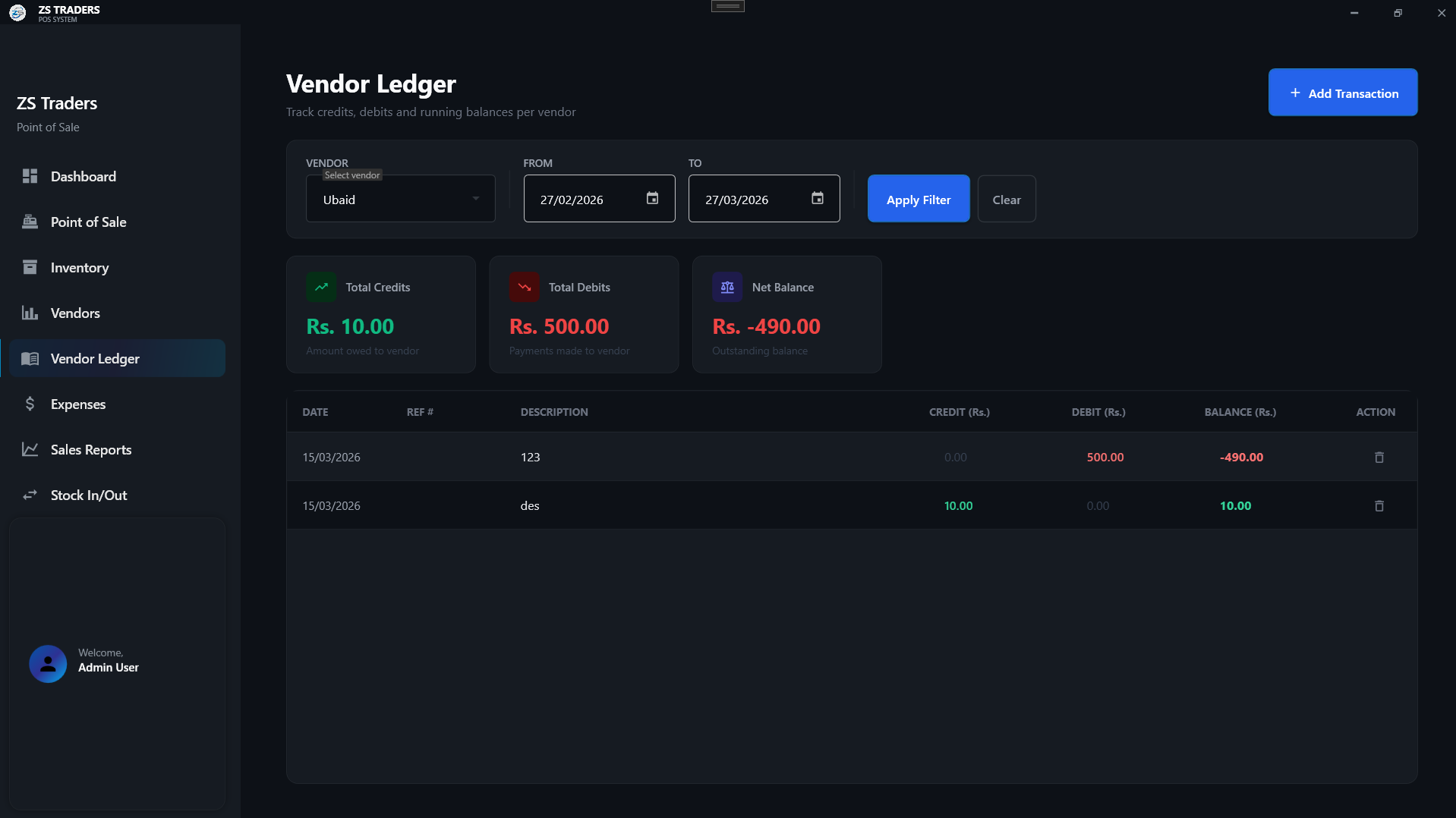Open the vendor selection dropdown
1456x818 pixels.
[400, 199]
